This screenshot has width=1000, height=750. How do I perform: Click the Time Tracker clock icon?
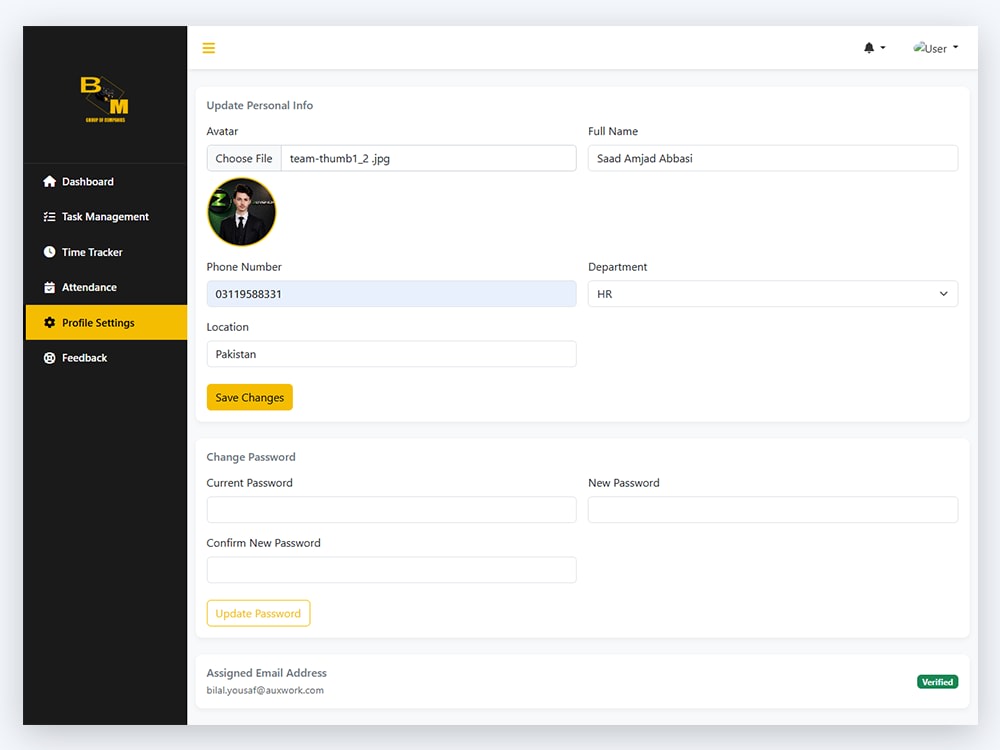[x=49, y=252]
